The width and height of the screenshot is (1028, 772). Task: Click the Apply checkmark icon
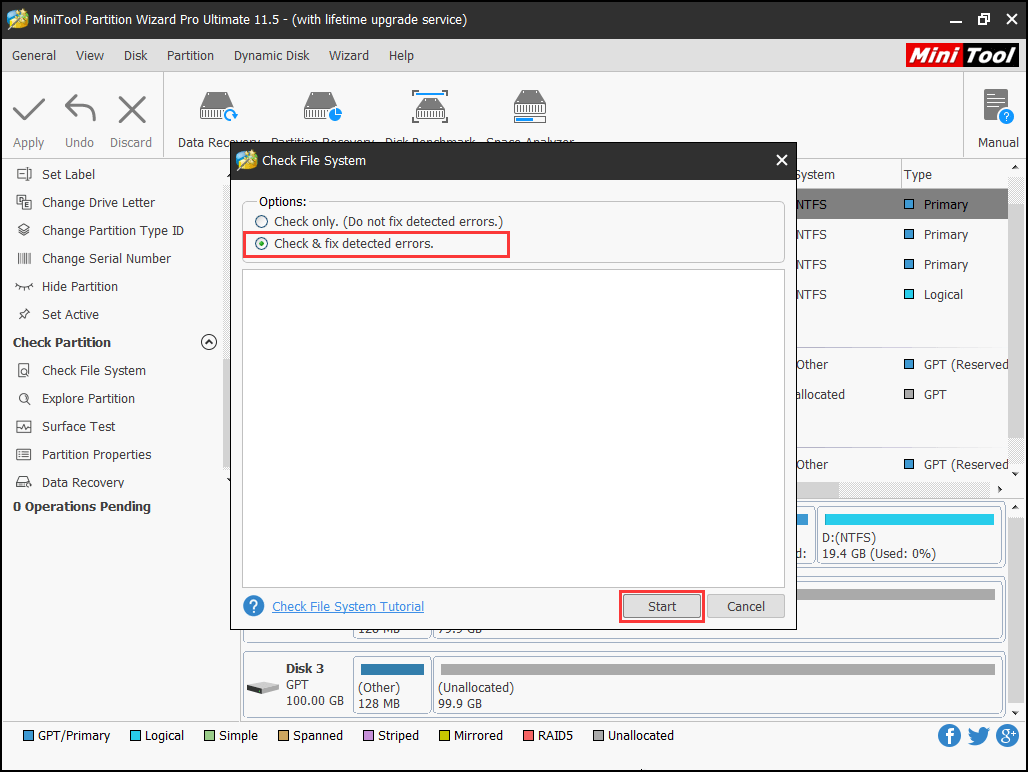pos(29,109)
